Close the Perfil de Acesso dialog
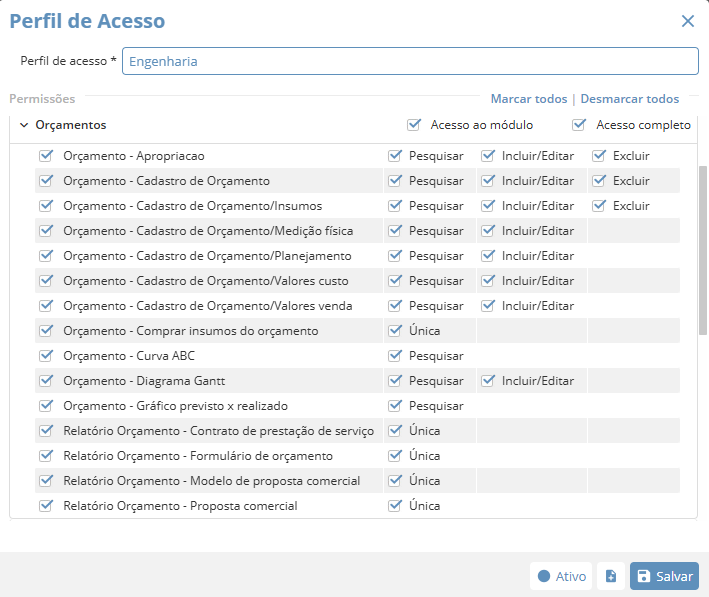This screenshot has width=709, height=597. point(687,21)
